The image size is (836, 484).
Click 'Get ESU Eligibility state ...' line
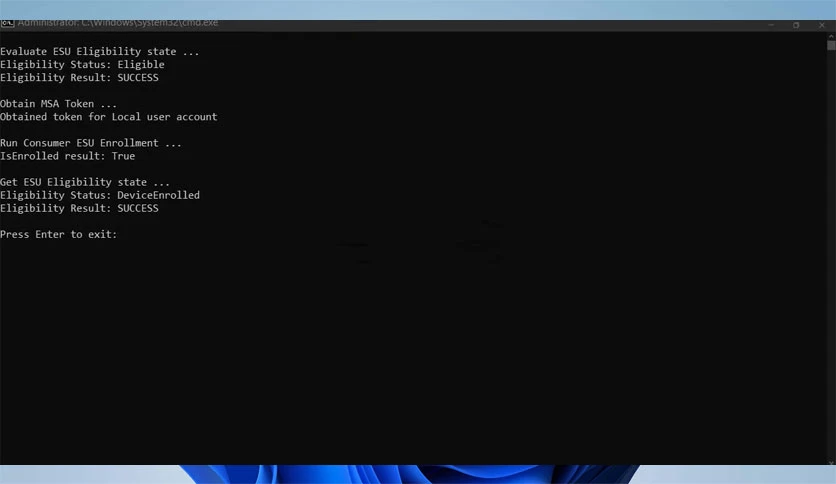click(x=85, y=182)
